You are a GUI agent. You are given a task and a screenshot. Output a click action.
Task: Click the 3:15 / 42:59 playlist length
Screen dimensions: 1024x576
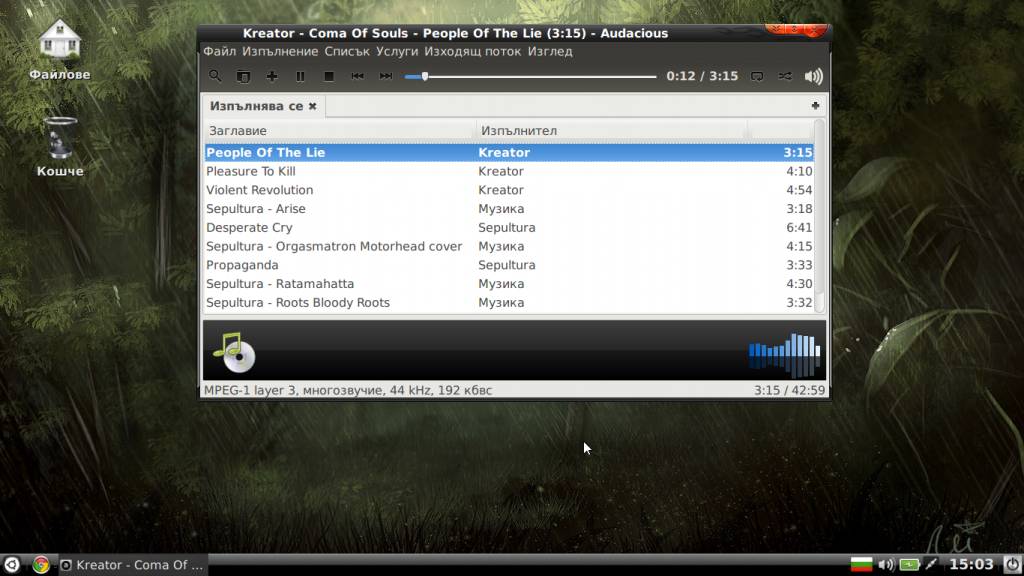(x=789, y=390)
